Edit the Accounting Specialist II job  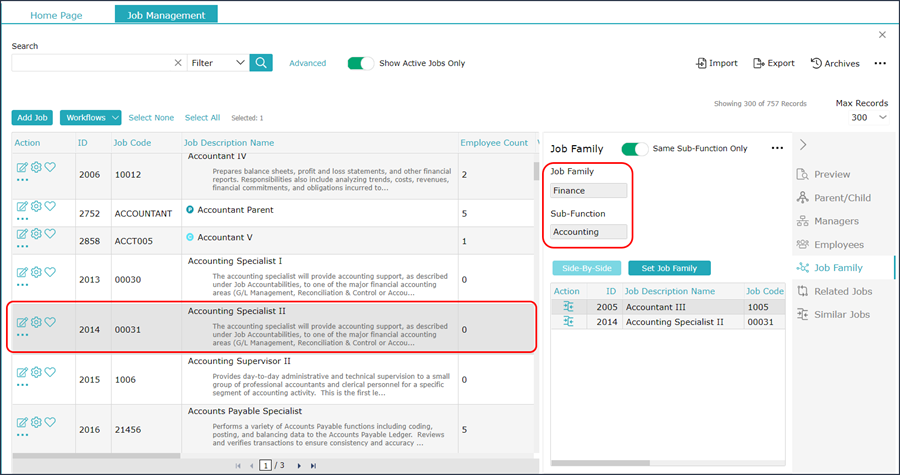click(22, 322)
